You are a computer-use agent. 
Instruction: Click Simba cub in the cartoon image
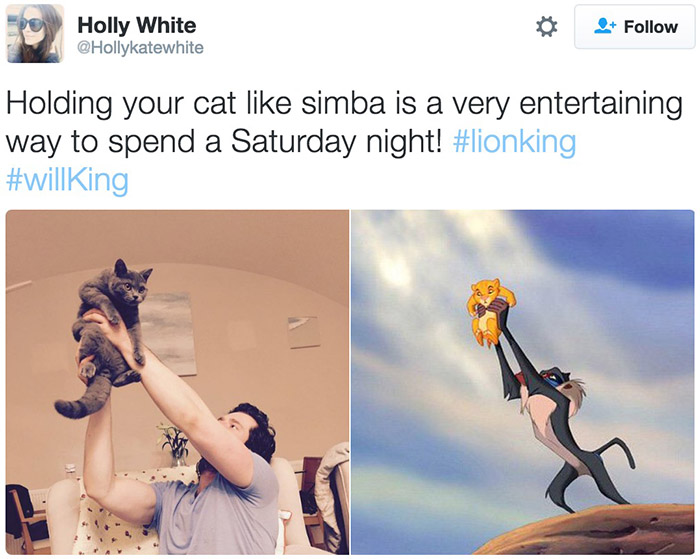490,311
